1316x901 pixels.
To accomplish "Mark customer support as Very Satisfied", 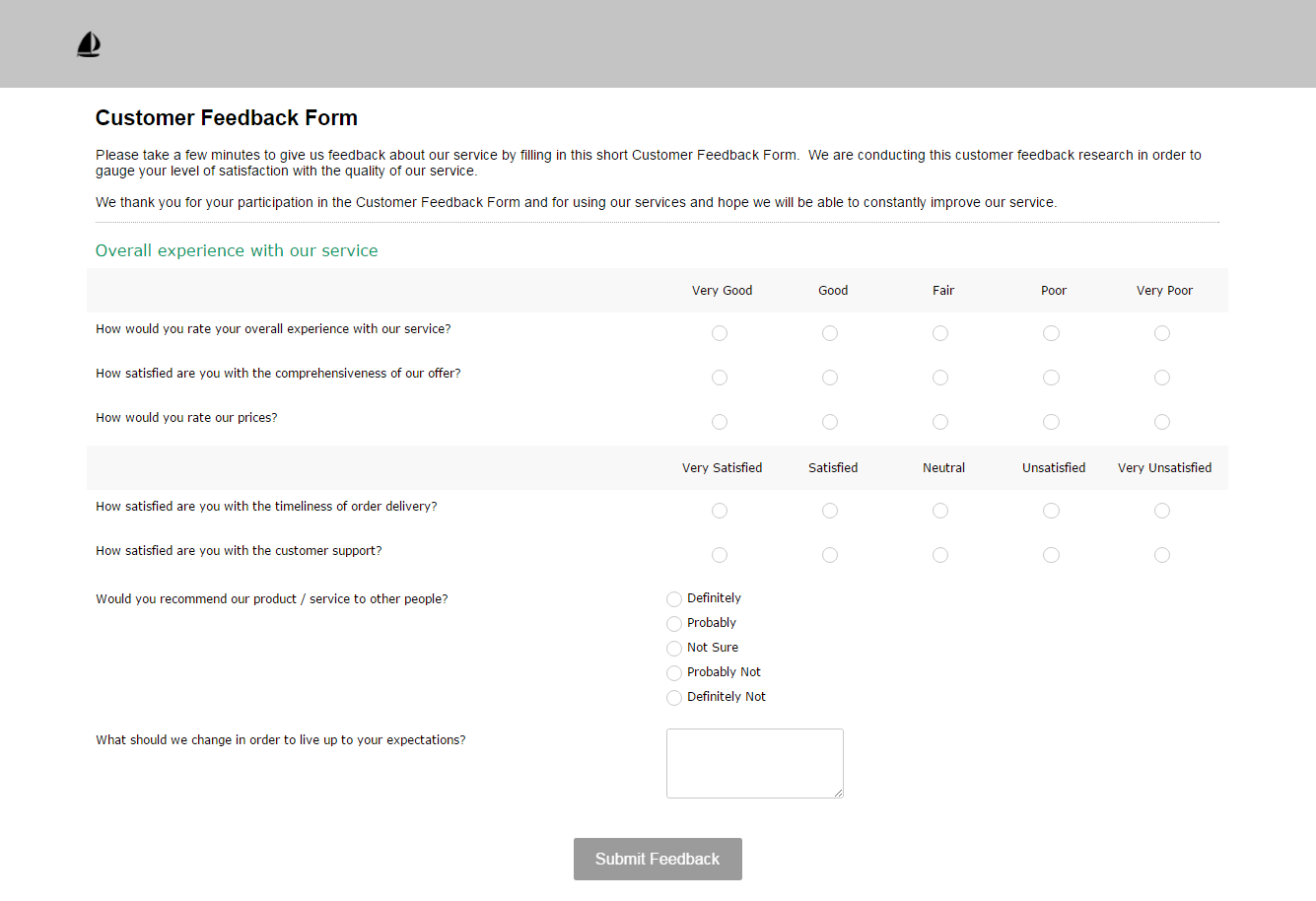I will [720, 555].
